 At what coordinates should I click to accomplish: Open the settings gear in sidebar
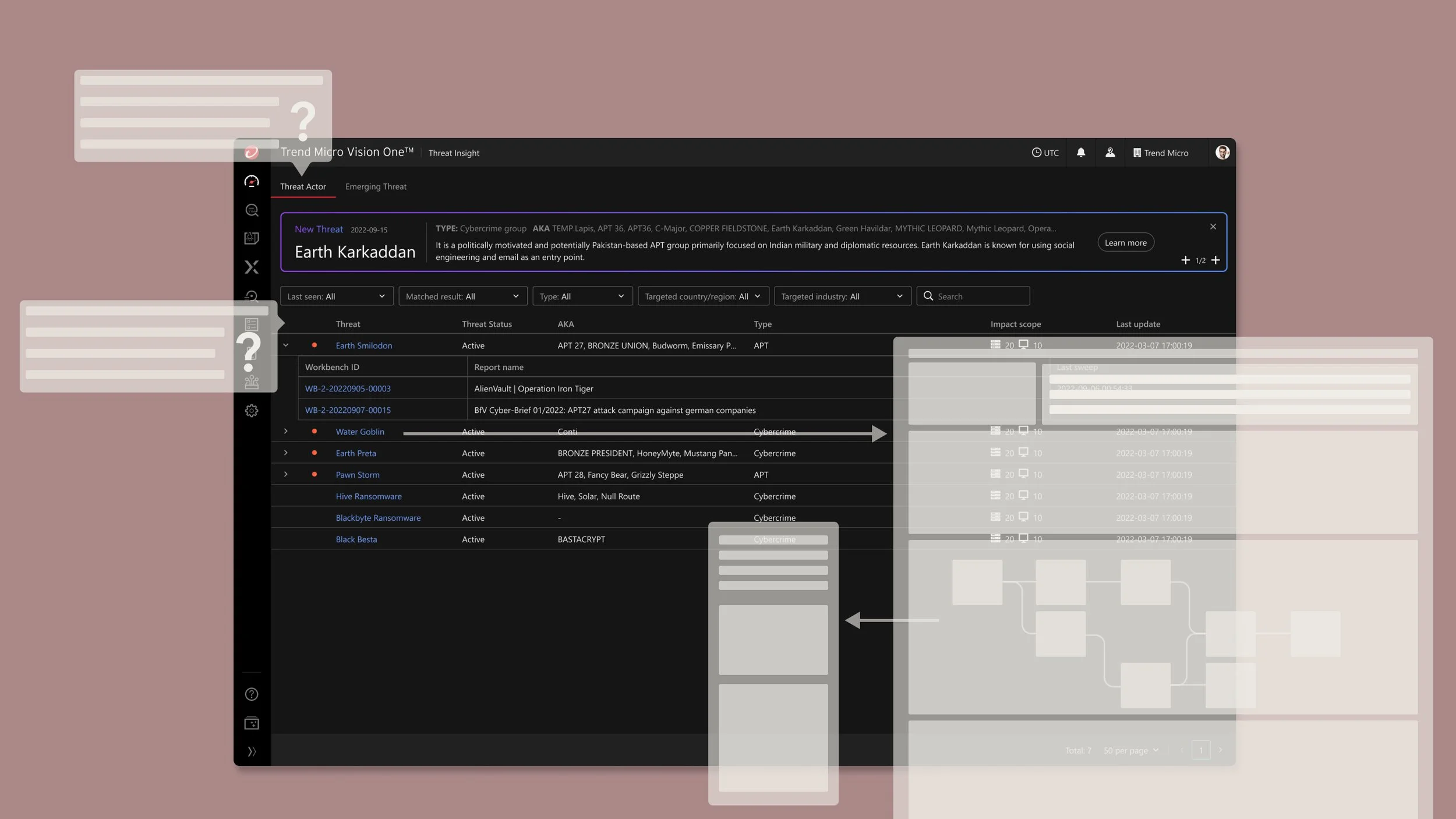click(x=251, y=411)
